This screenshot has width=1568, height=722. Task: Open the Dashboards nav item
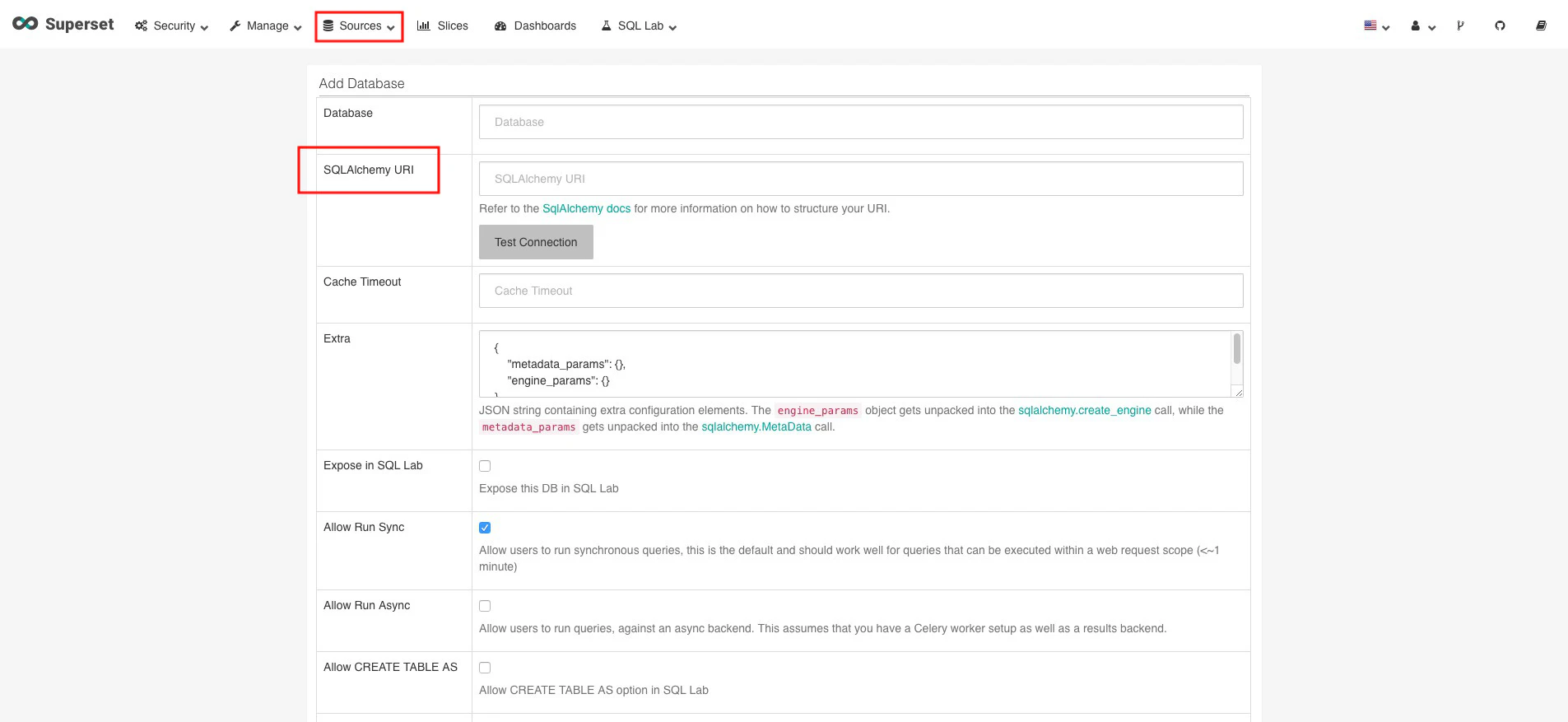pos(535,26)
